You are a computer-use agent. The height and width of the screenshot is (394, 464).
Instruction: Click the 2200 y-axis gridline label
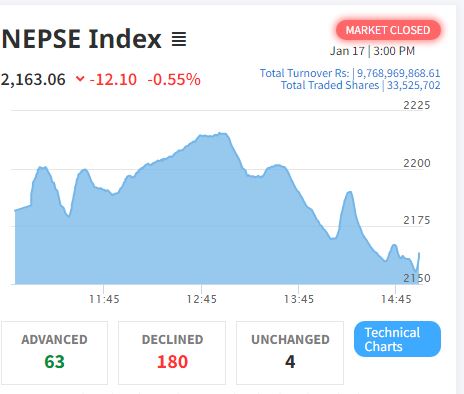pyautogui.click(x=417, y=163)
